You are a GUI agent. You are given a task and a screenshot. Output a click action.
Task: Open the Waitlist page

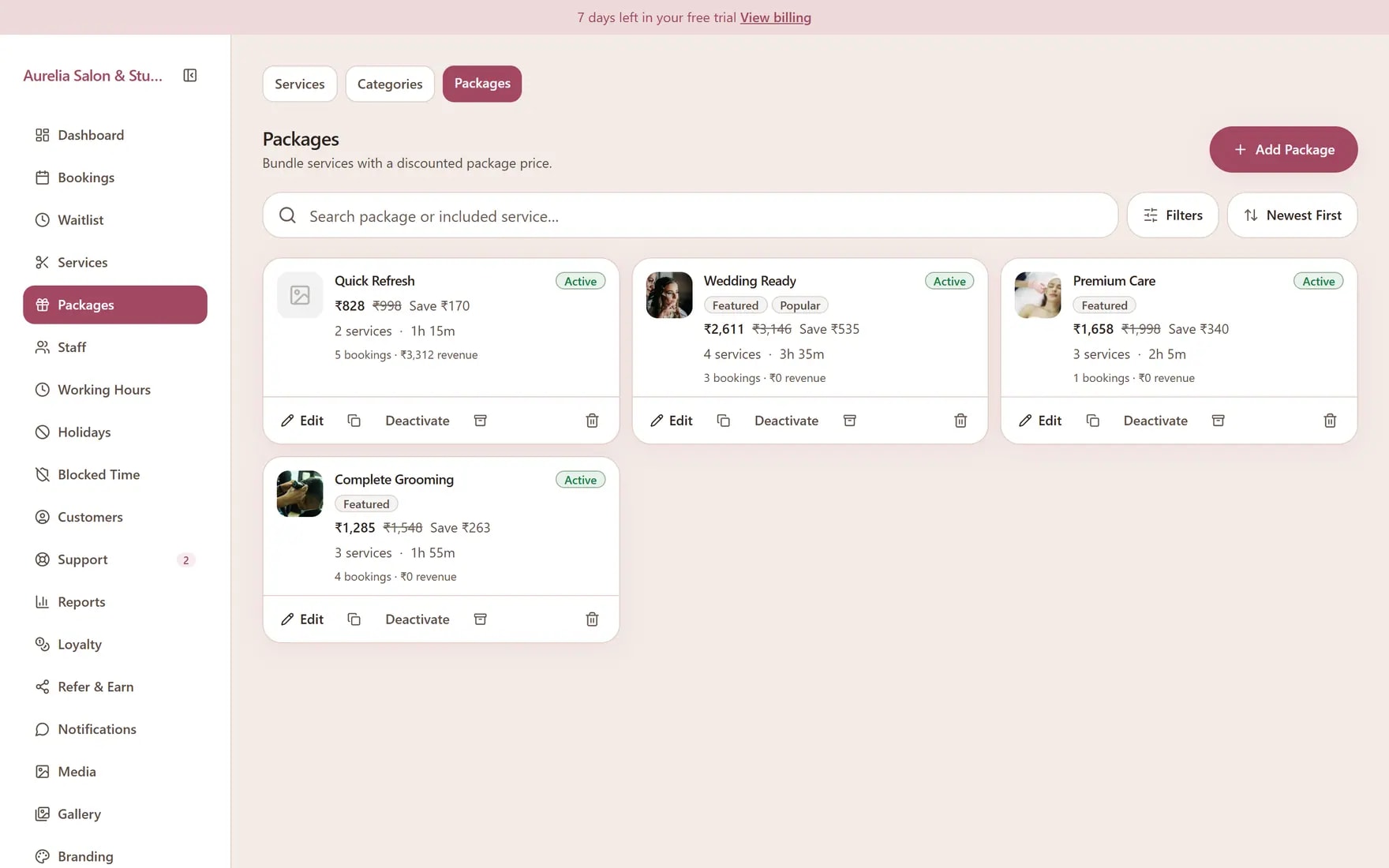115,220
